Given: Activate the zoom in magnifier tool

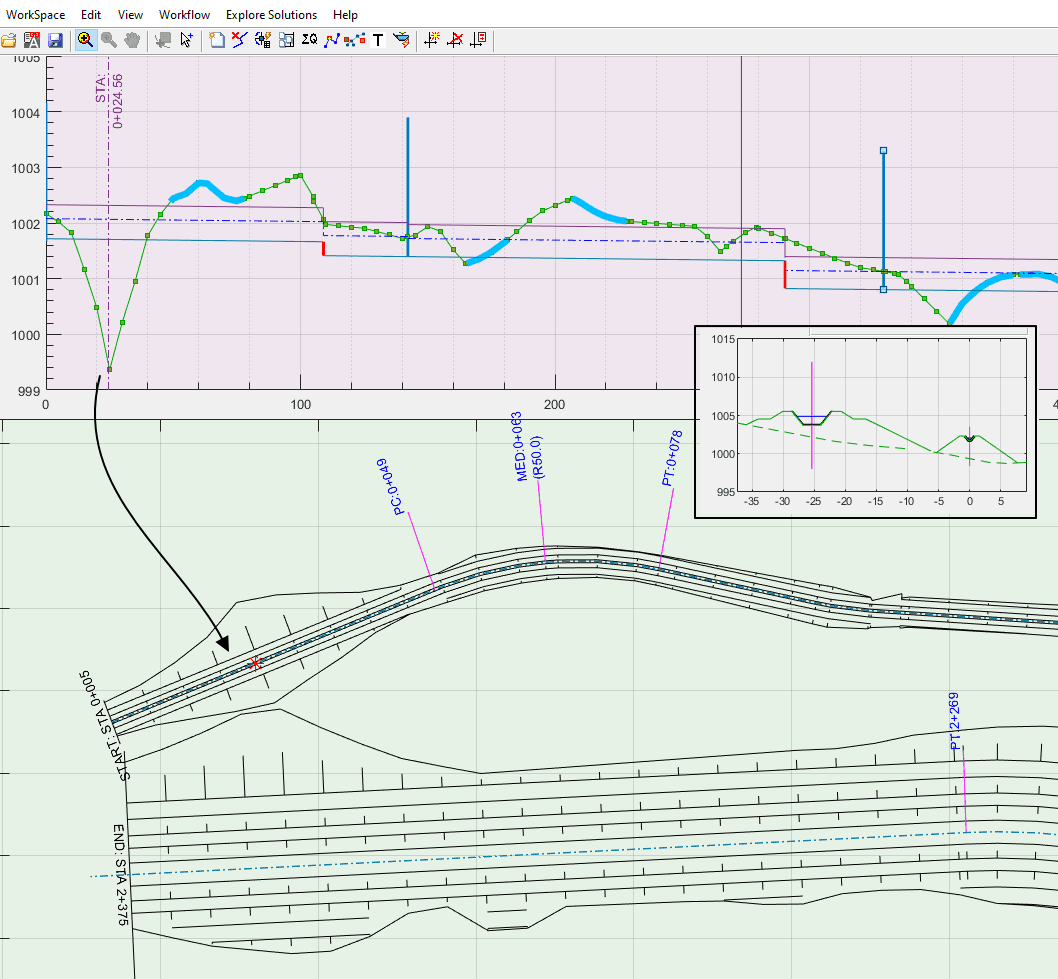Looking at the screenshot, I should pos(85,40).
